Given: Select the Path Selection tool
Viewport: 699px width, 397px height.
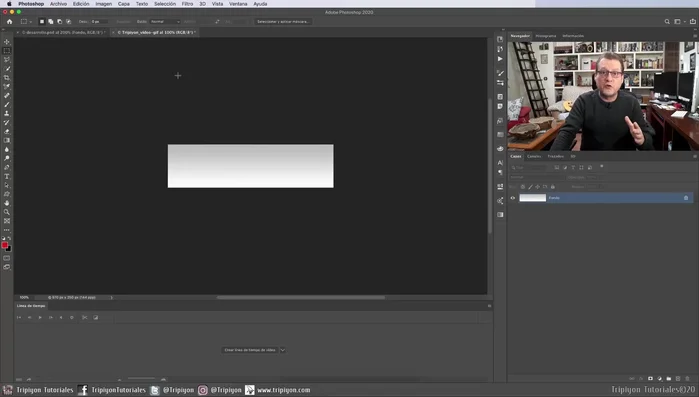Looking at the screenshot, I should [x=7, y=185].
